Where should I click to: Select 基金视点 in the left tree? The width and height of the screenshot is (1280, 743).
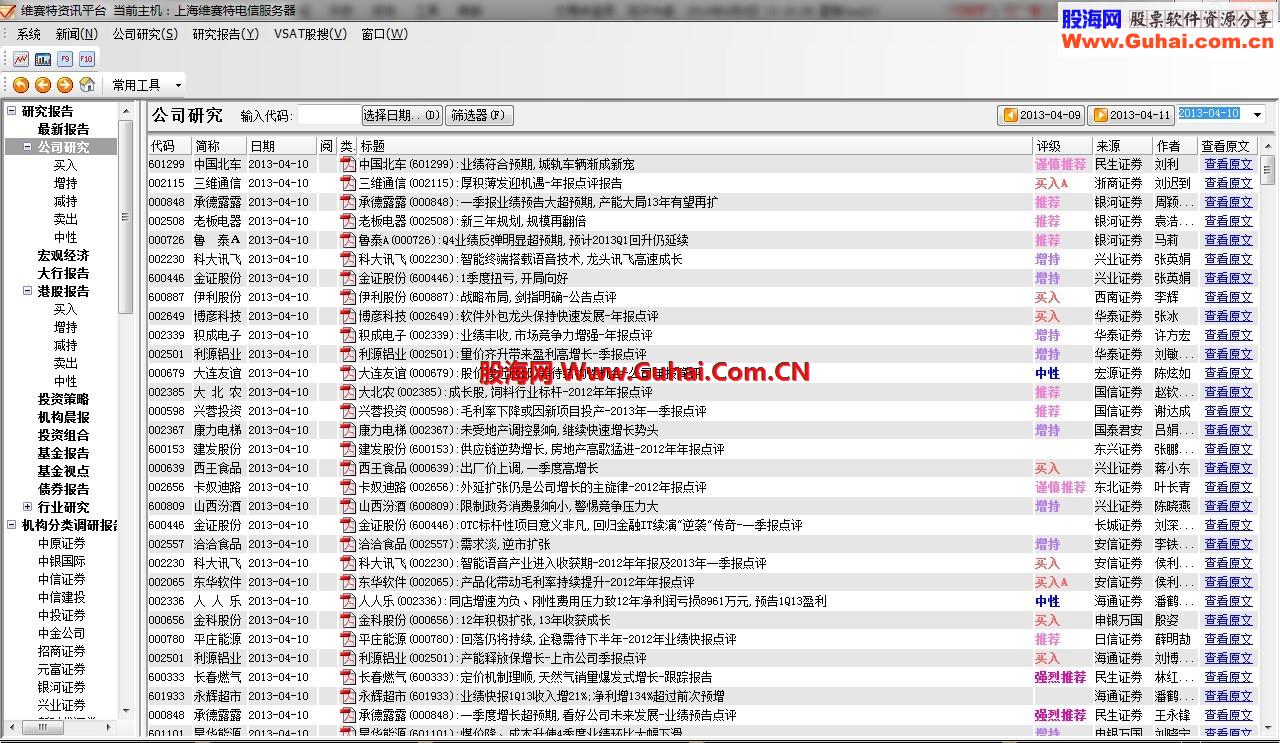pos(63,471)
